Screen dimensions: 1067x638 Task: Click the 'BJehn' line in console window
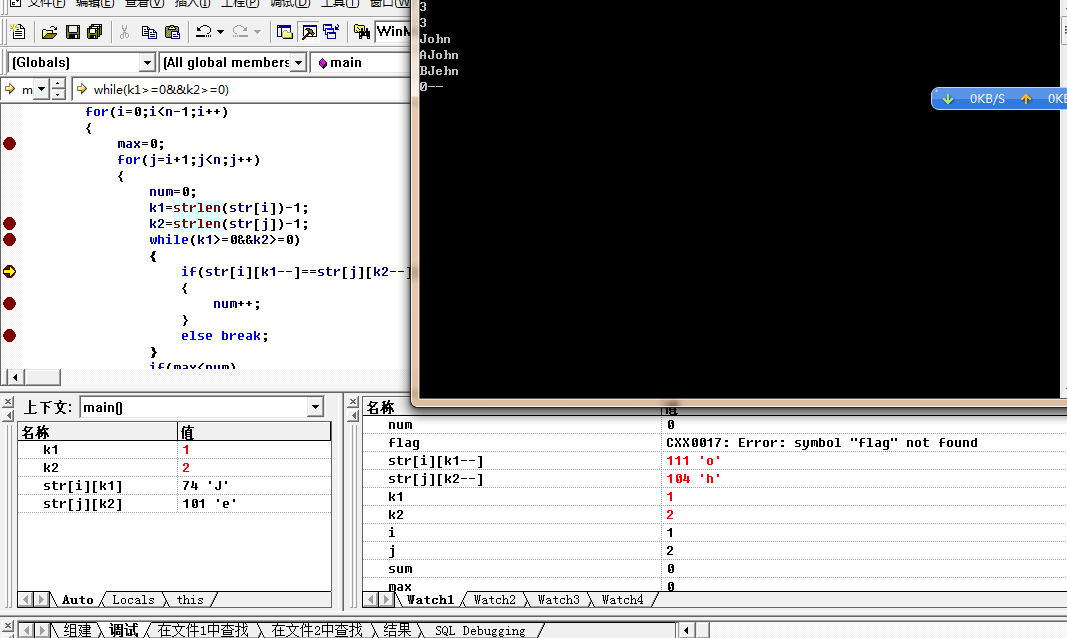[439, 71]
